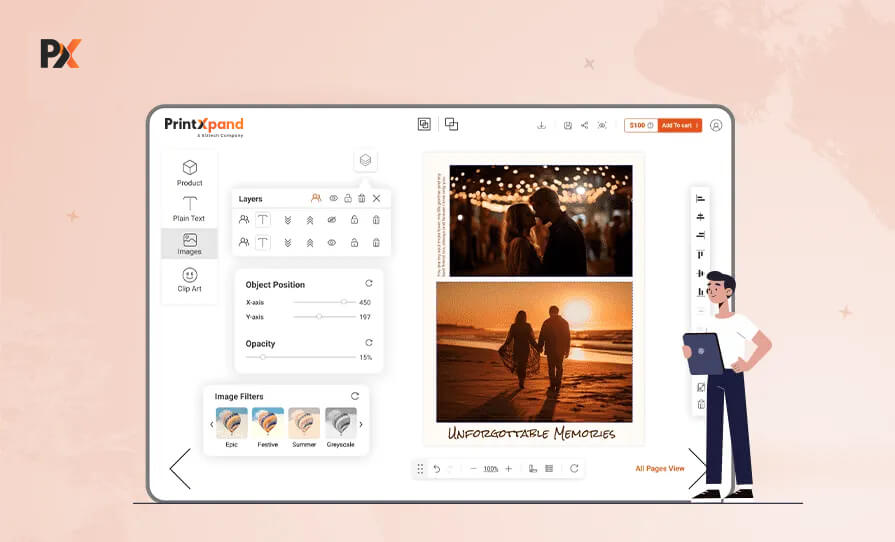Click the Add To Cart button
Screen dimensions: 895x542
680,125
